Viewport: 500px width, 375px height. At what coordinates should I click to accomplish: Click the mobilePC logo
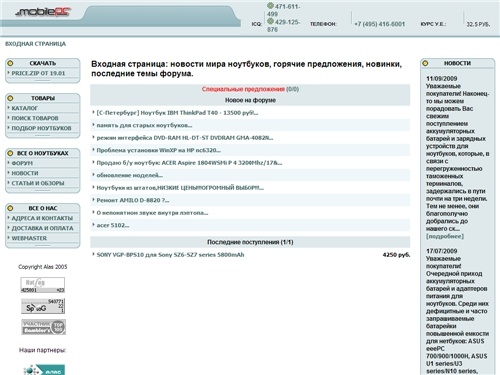pyautogui.click(x=43, y=12)
